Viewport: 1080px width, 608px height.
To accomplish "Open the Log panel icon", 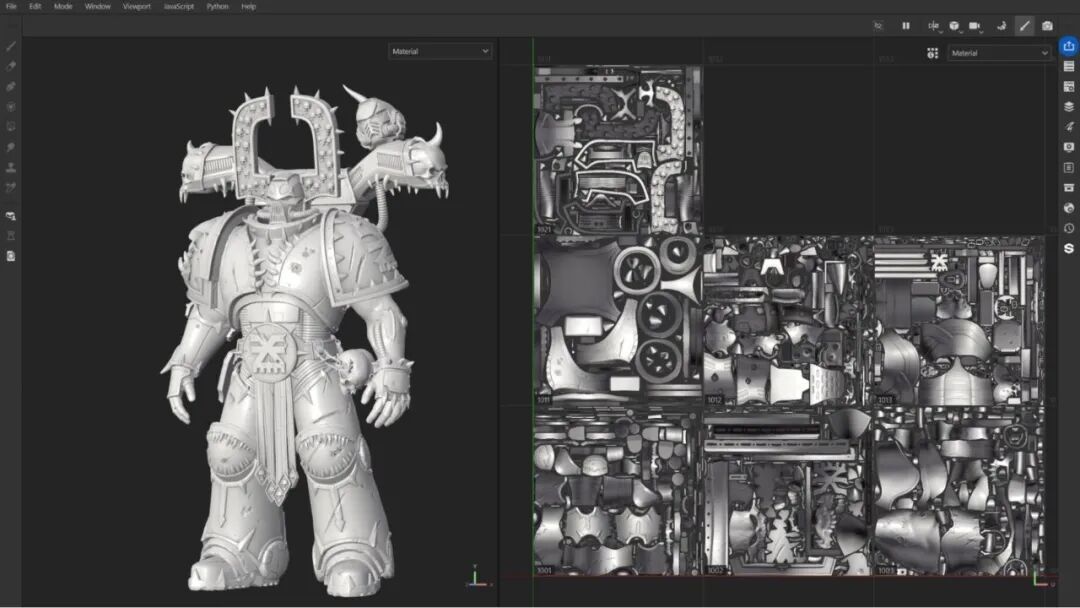I will point(1068,167).
